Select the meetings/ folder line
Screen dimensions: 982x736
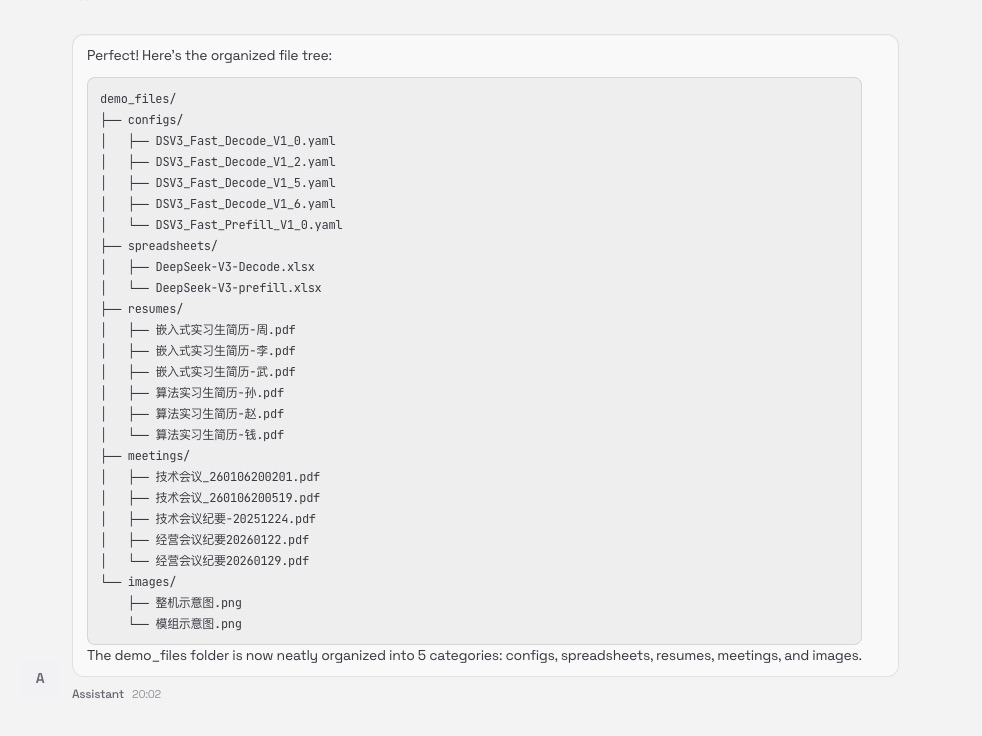click(158, 456)
